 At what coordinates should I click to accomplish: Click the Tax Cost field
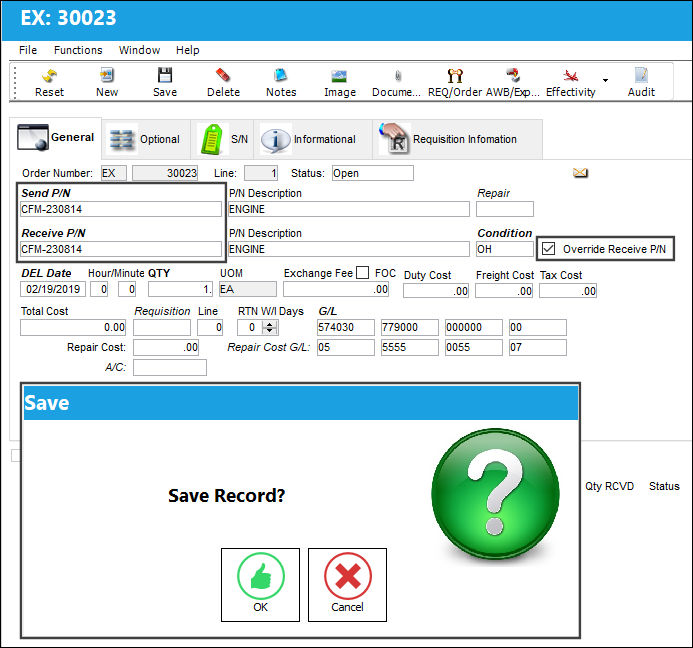[568, 290]
